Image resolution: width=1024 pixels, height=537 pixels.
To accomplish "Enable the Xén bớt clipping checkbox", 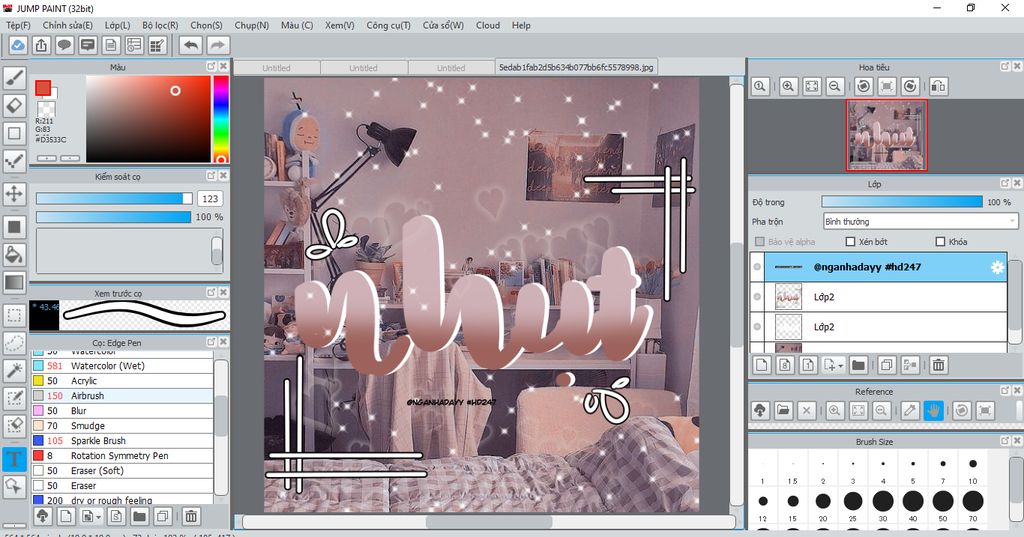I will 850,242.
